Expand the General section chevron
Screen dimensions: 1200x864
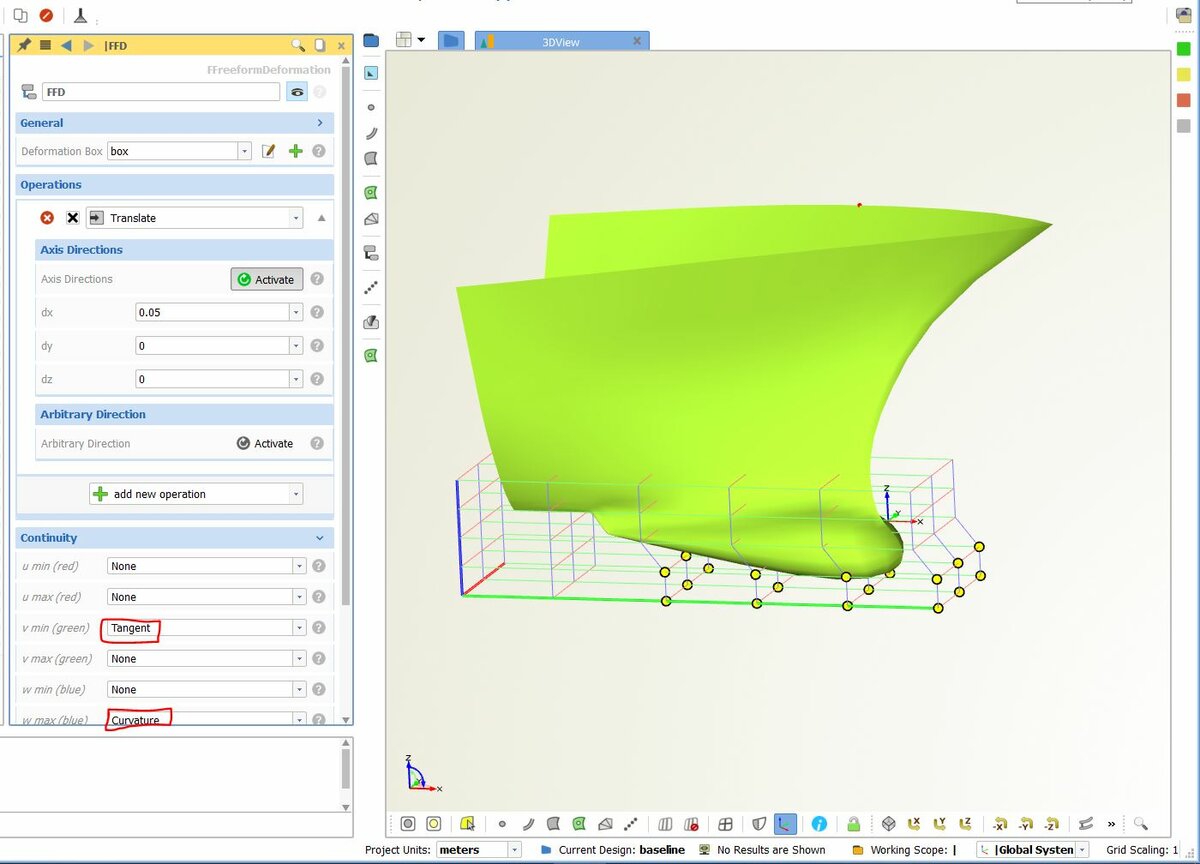tap(320, 123)
